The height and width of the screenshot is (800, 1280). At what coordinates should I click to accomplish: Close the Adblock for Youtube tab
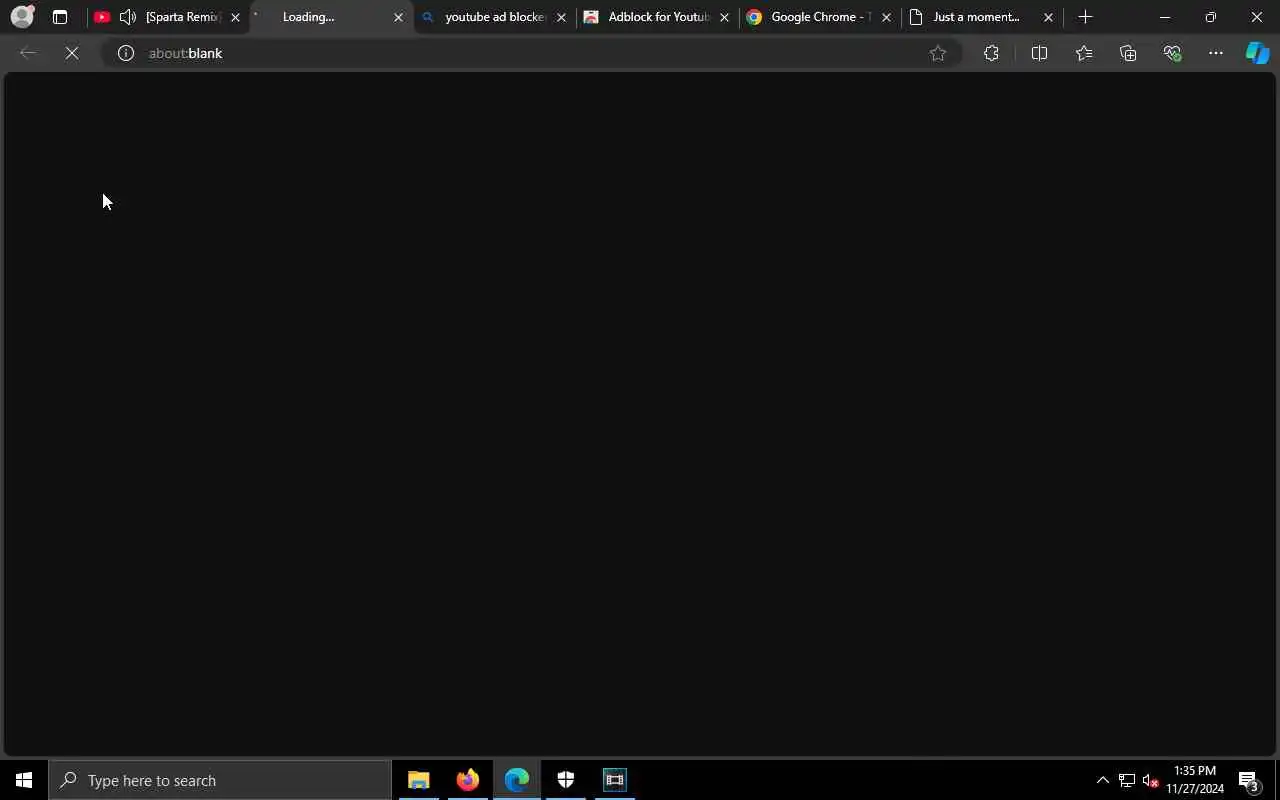(x=724, y=17)
